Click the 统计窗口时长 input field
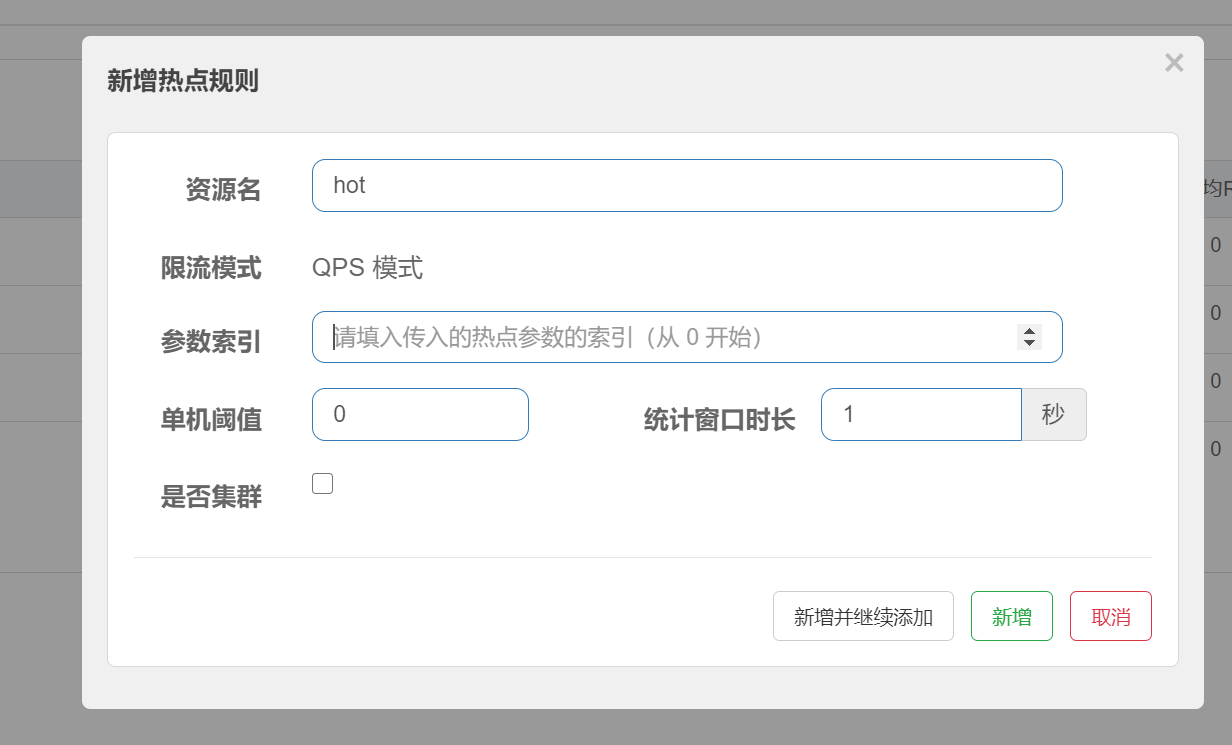Screen dimensions: 1232x745 pos(920,414)
